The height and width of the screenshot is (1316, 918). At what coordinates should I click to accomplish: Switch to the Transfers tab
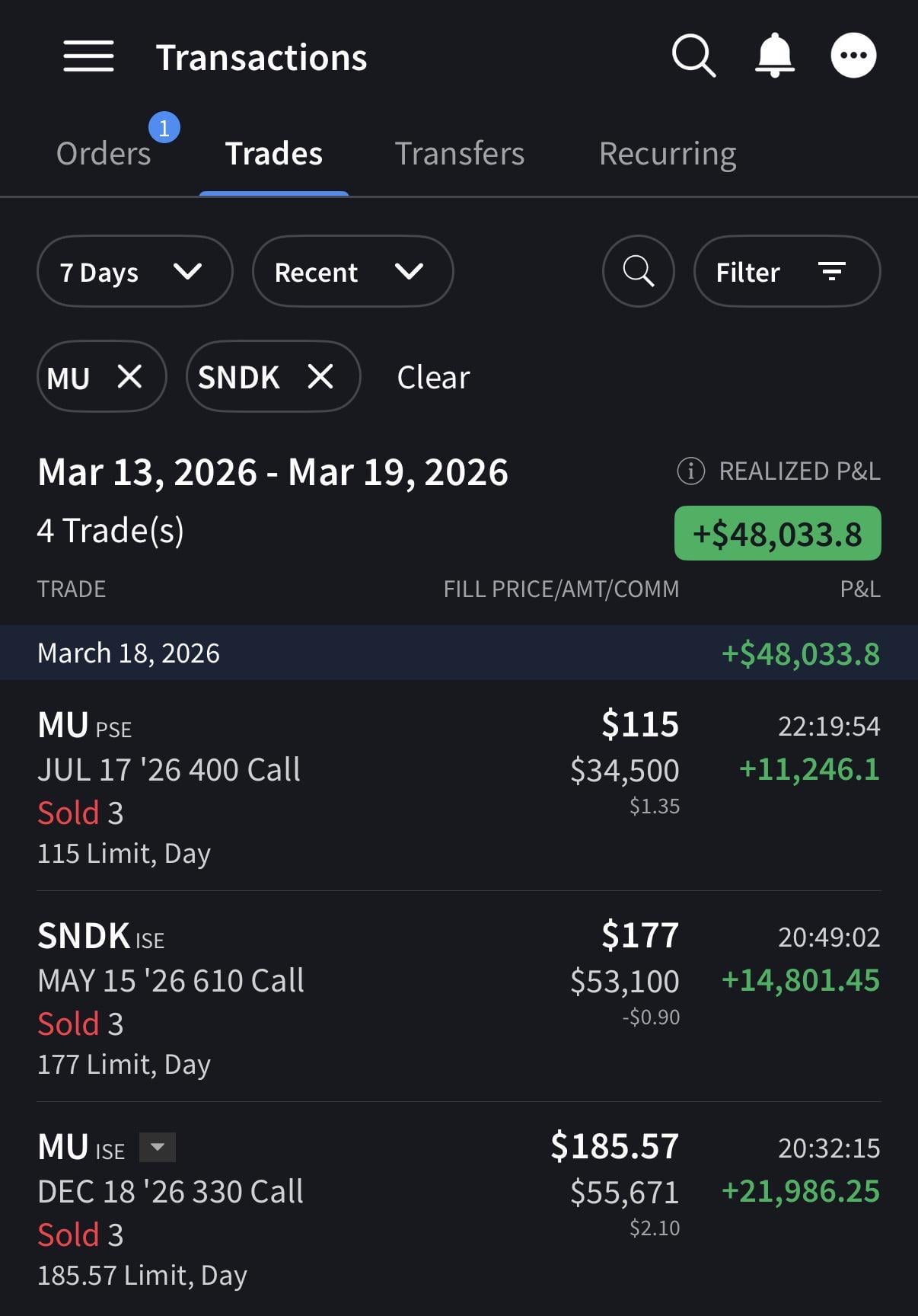click(459, 154)
